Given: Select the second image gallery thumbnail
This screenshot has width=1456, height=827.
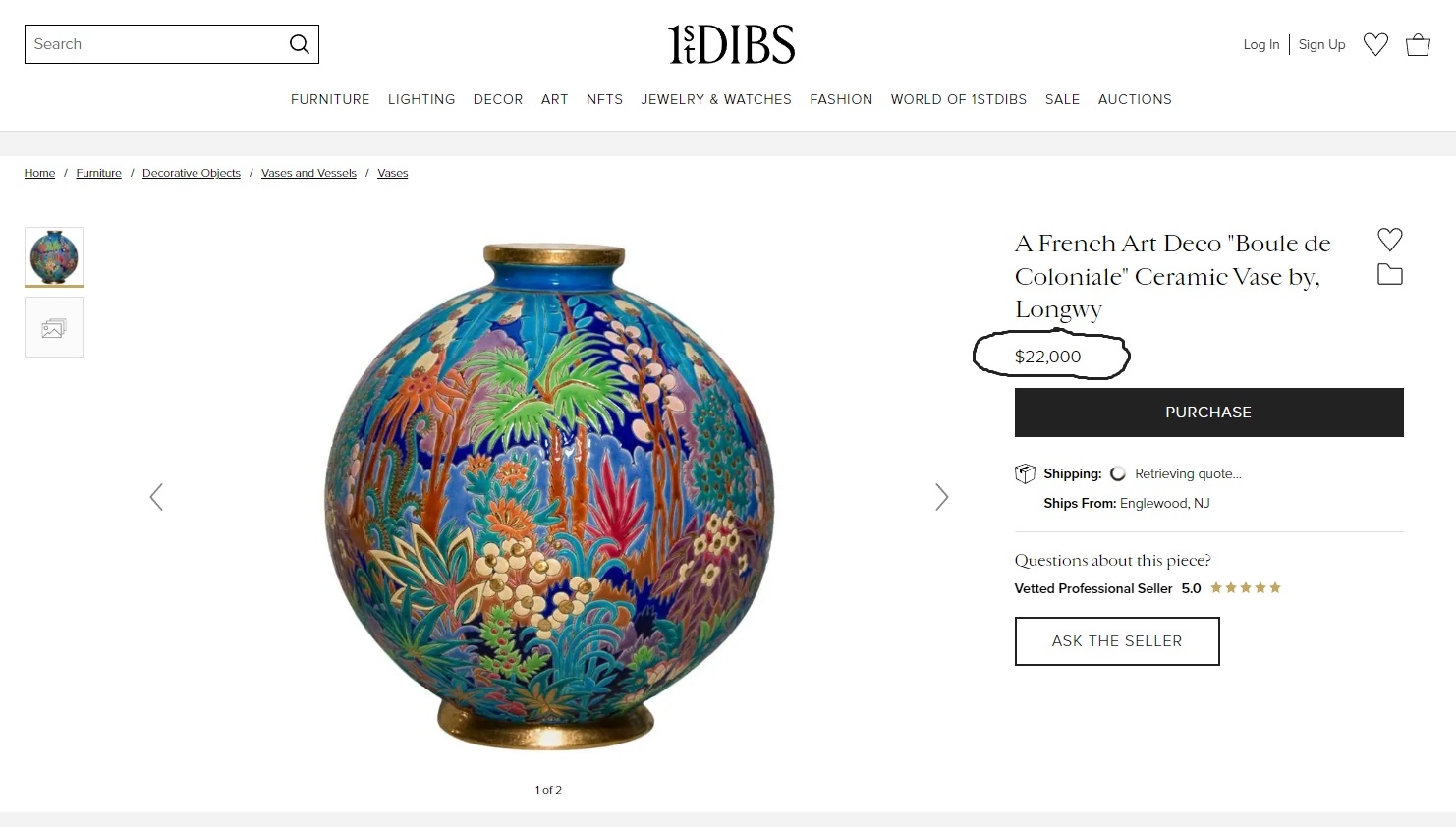Looking at the screenshot, I should (54, 327).
